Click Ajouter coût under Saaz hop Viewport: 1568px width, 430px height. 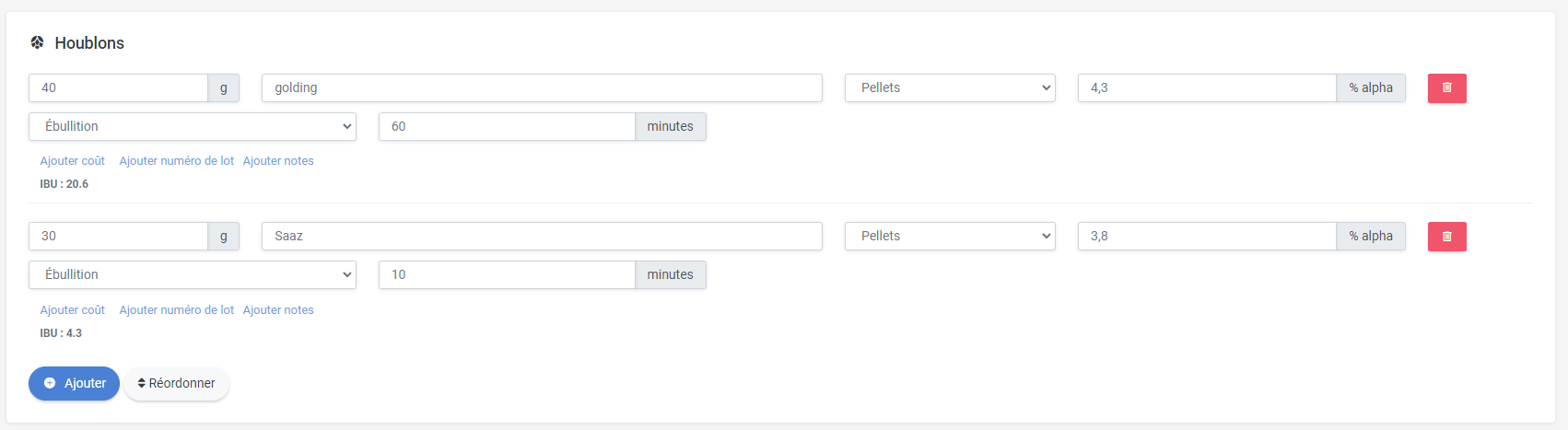pyautogui.click(x=72, y=309)
